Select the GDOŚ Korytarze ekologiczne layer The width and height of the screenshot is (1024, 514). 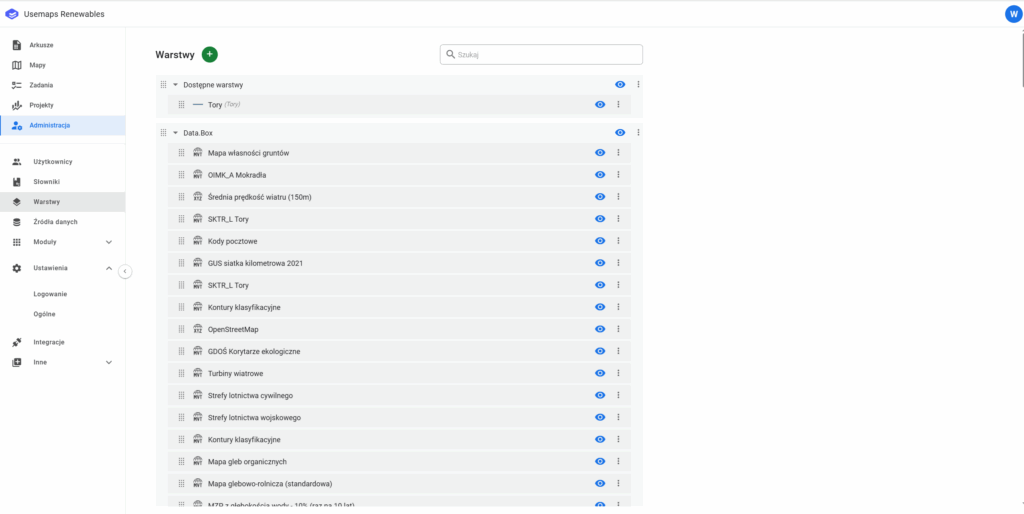tap(254, 351)
